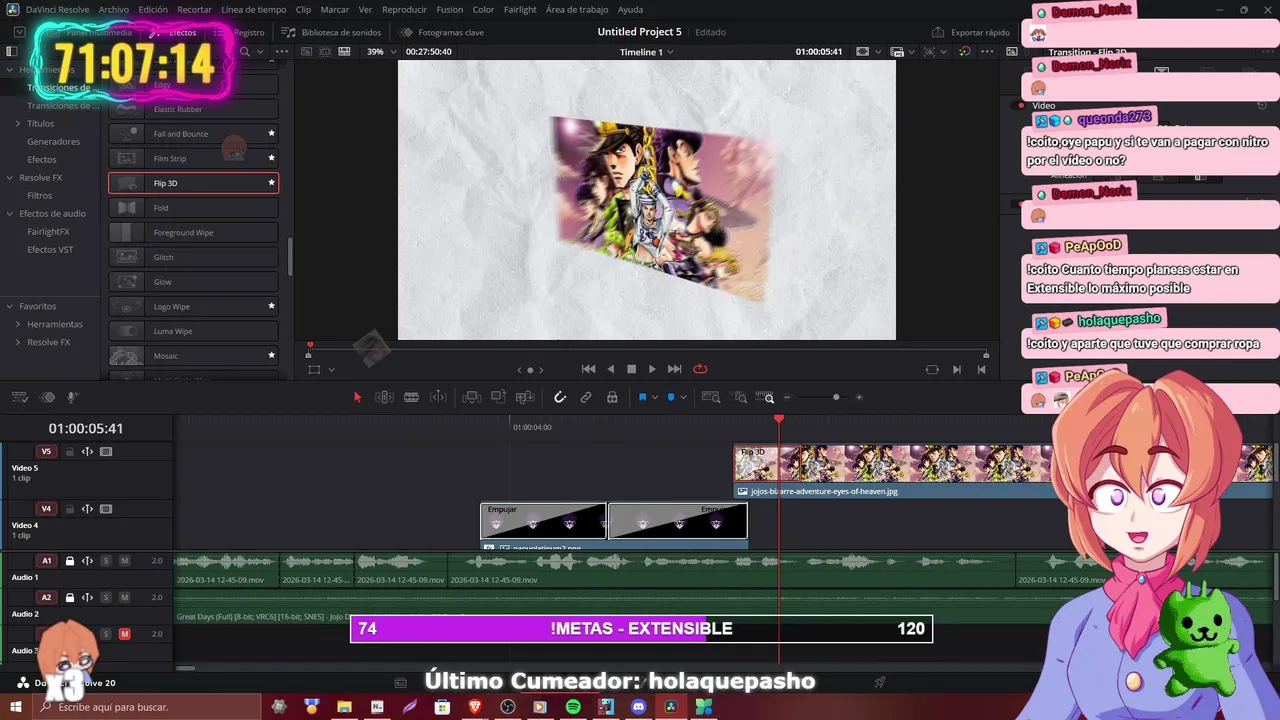The image size is (1280, 720).
Task: Activate the Trim edit mode tool
Action: [x=384, y=397]
